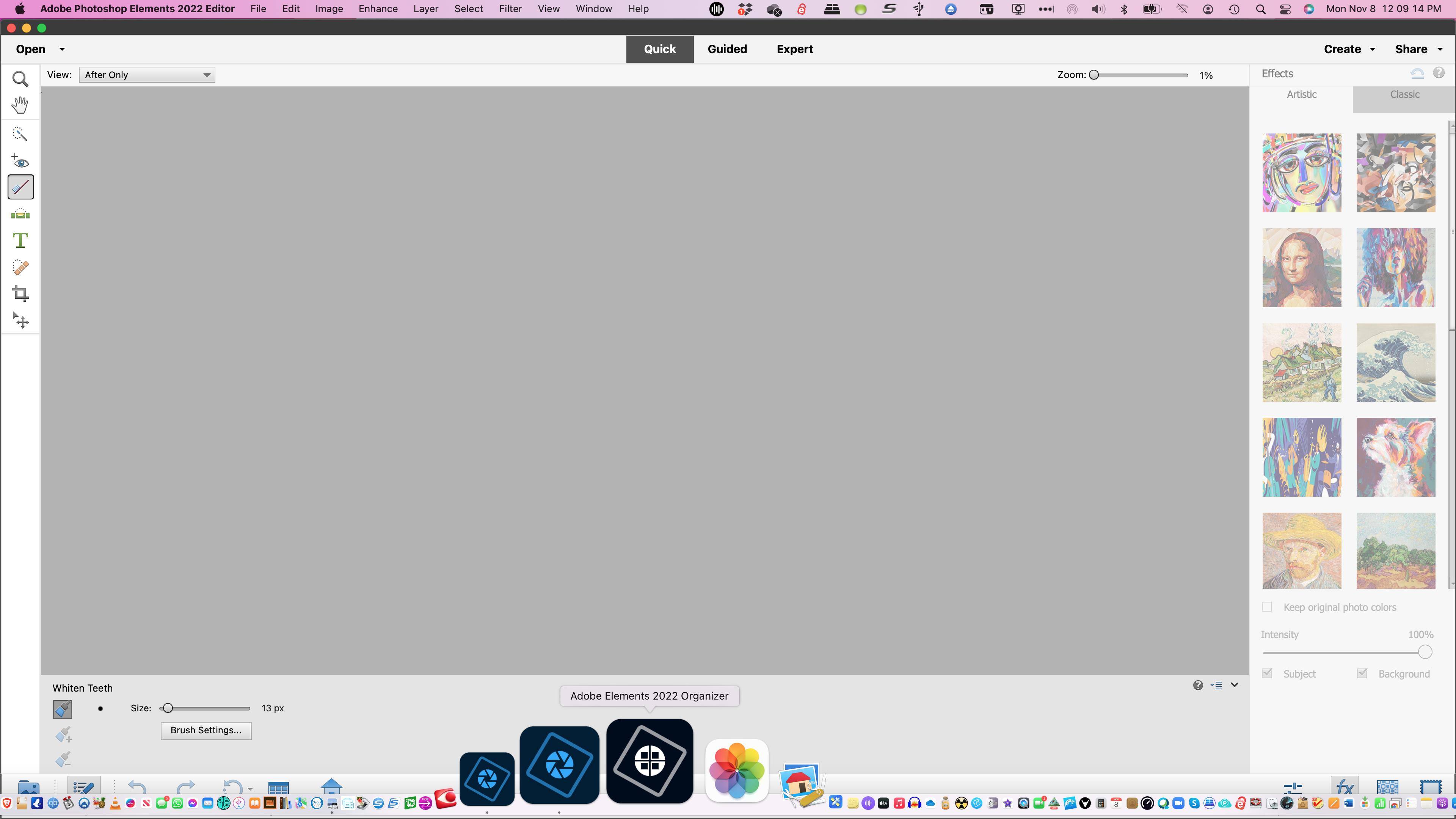Toggle the Subject checkbox

pos(1267,674)
